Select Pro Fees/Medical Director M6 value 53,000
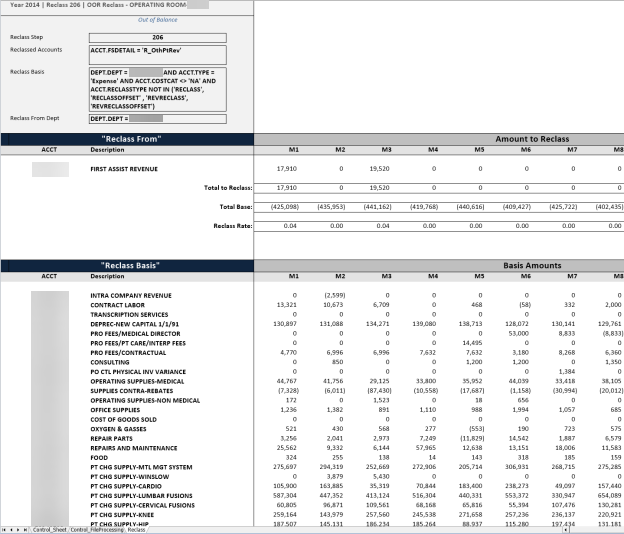 coord(519,333)
